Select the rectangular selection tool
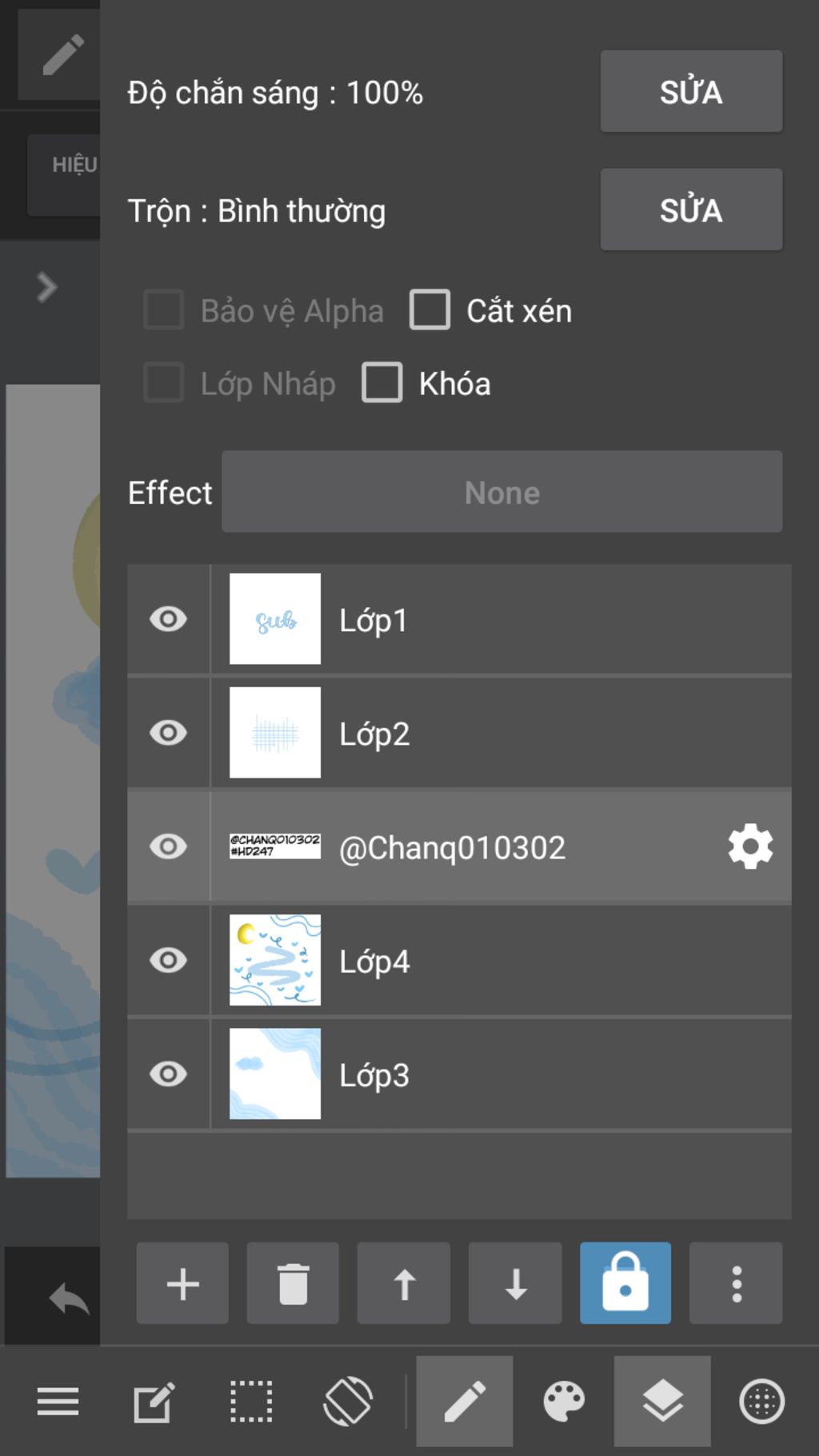 click(x=251, y=1401)
